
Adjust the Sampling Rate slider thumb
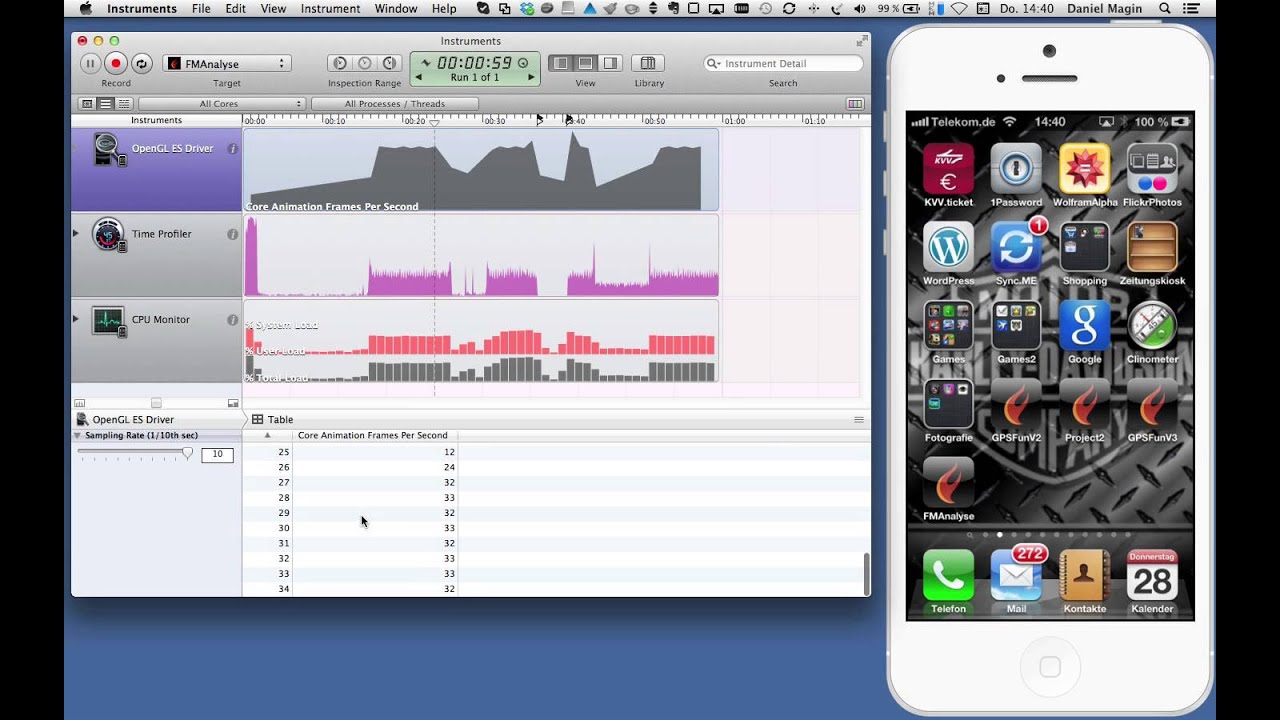[187, 453]
